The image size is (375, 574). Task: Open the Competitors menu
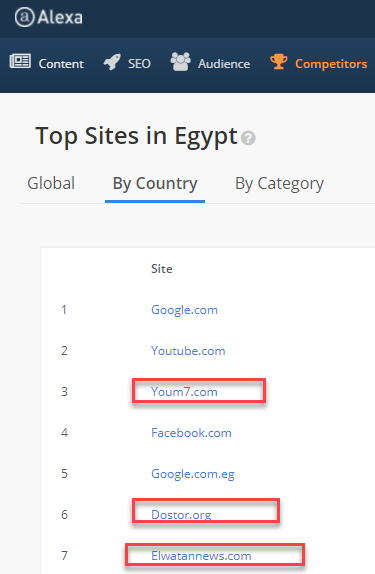(x=331, y=64)
